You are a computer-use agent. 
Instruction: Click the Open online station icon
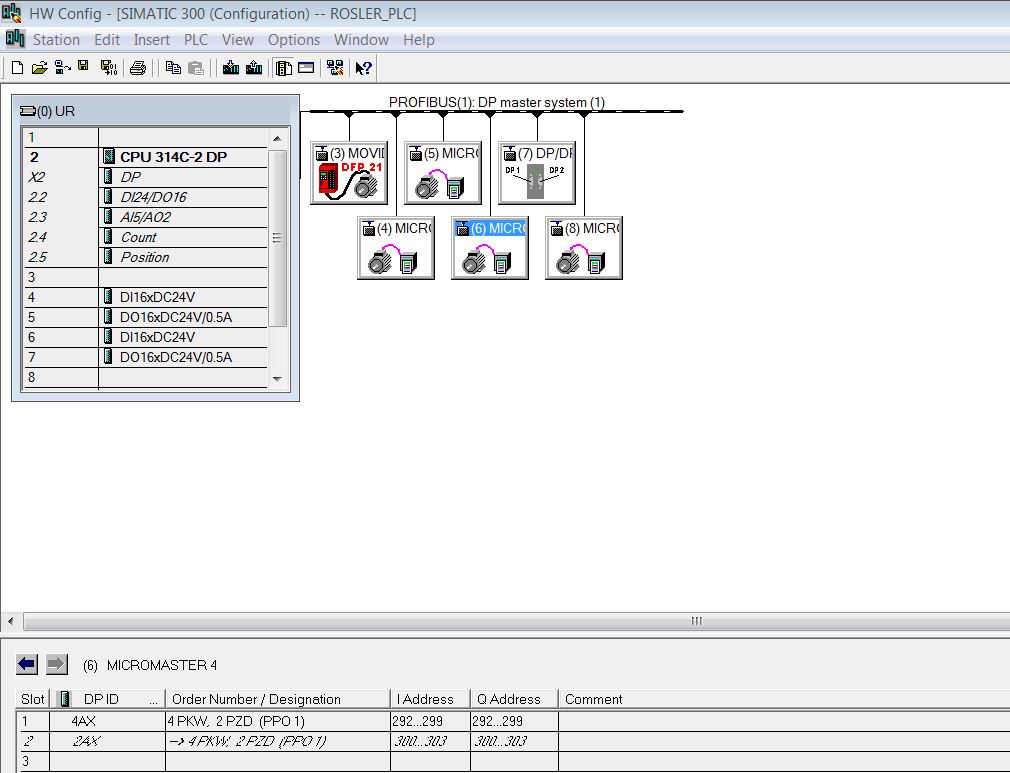coord(62,68)
